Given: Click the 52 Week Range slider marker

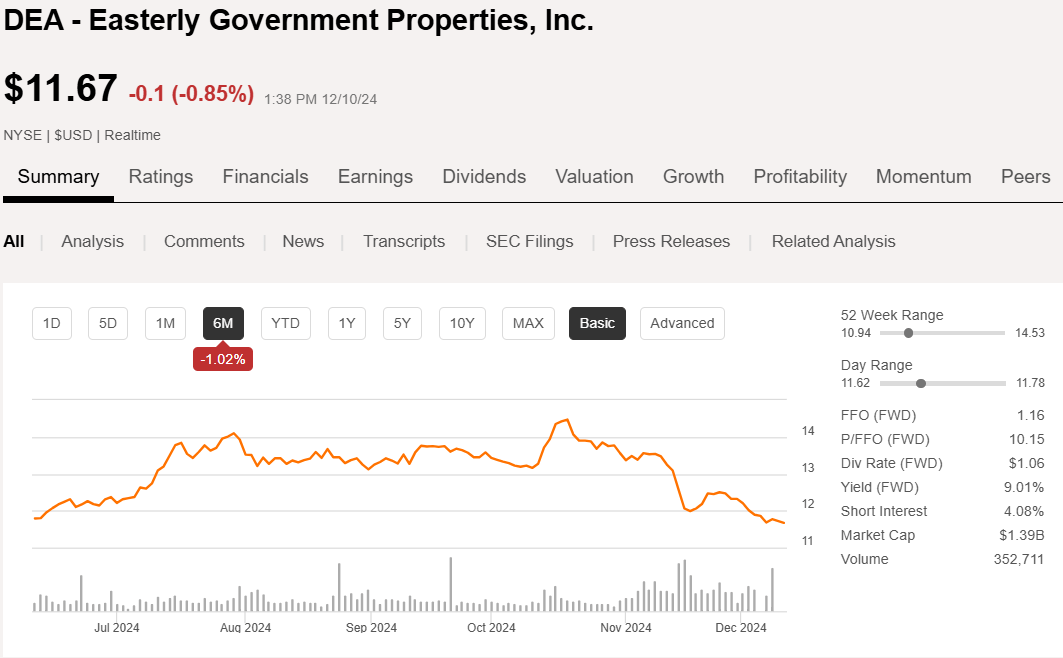Looking at the screenshot, I should 908,333.
